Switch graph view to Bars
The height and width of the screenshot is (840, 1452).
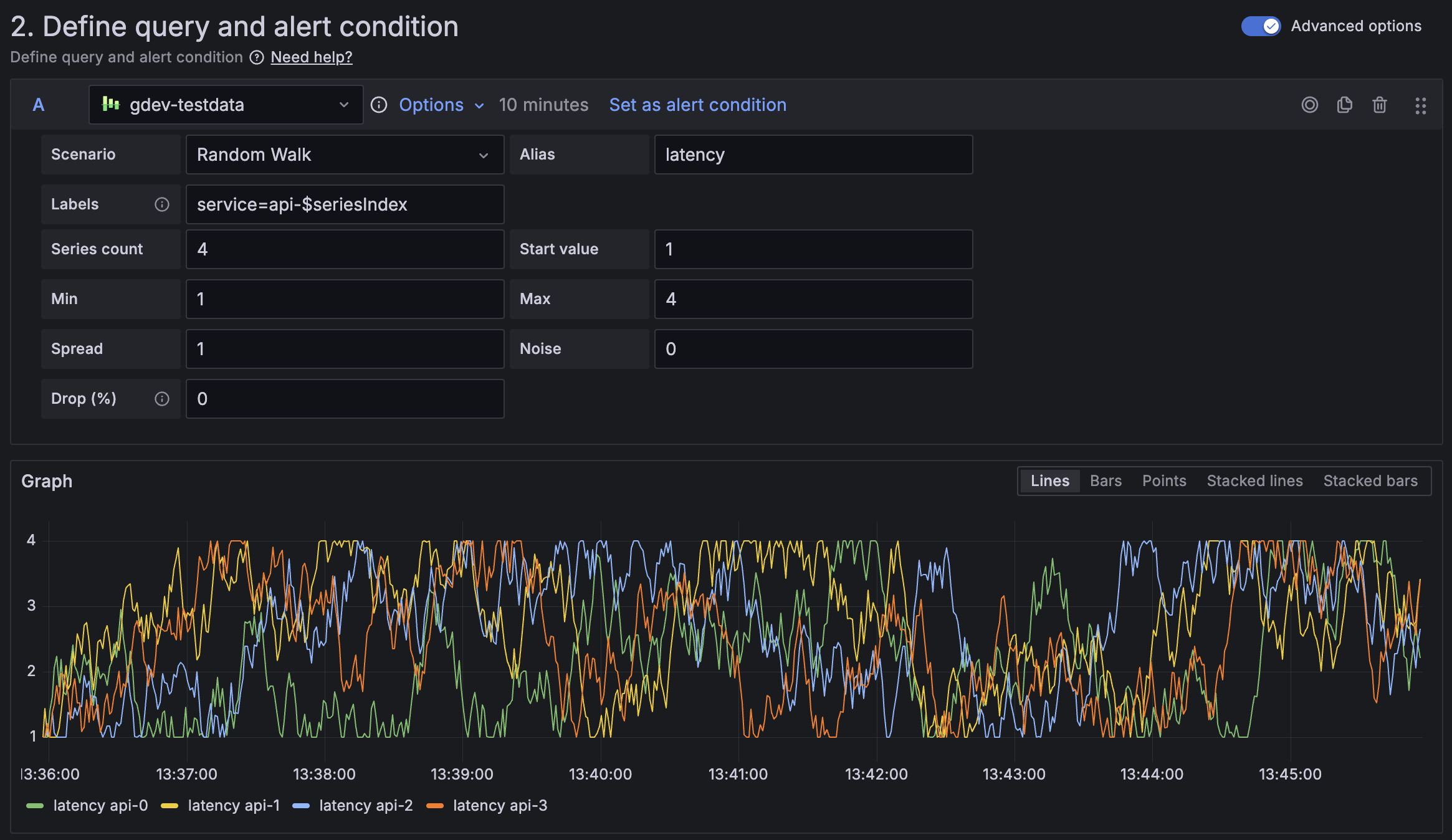[1105, 480]
